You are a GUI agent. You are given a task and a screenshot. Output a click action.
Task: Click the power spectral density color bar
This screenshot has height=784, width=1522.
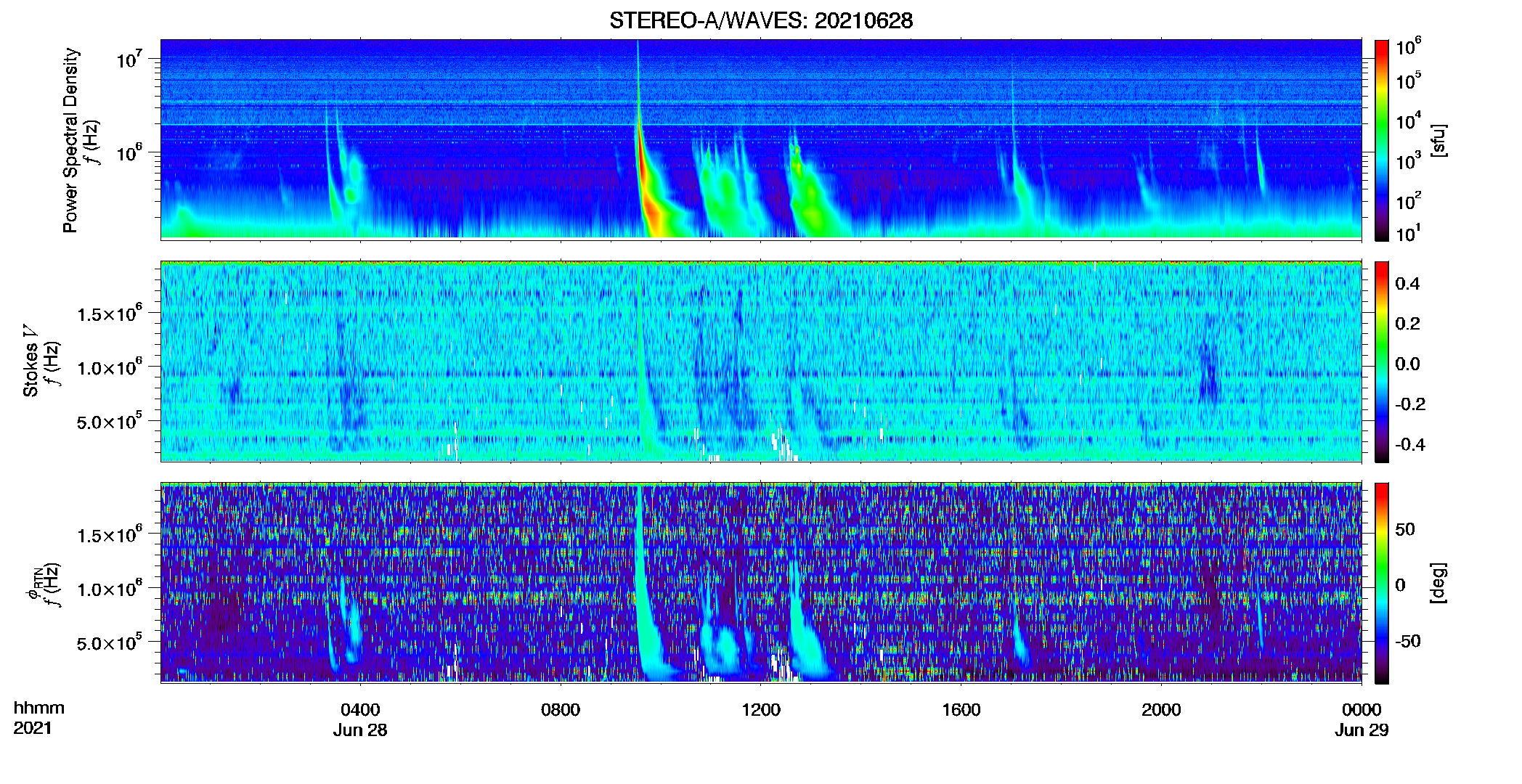click(x=1381, y=140)
